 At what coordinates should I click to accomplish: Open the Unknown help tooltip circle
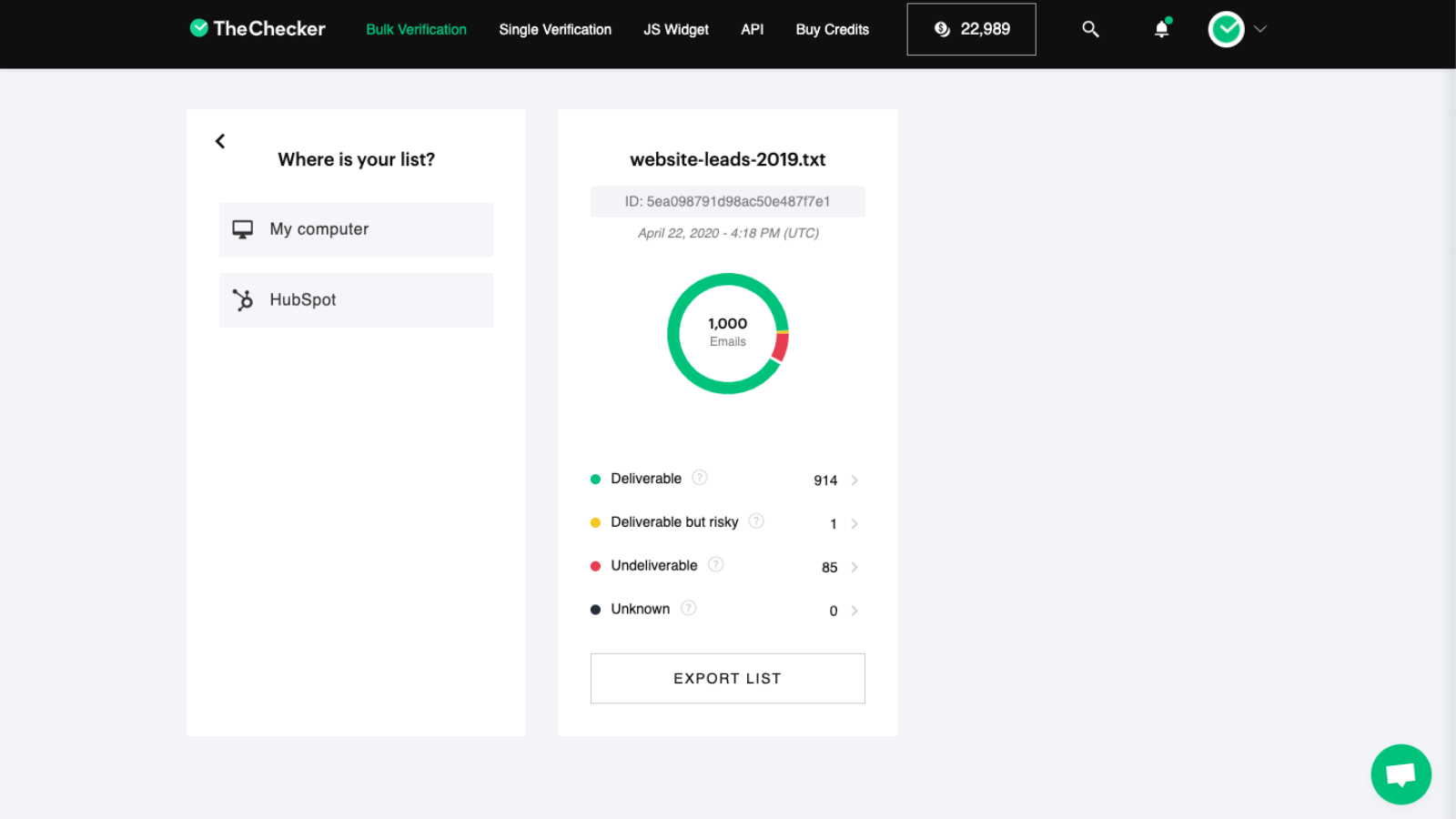tap(688, 608)
